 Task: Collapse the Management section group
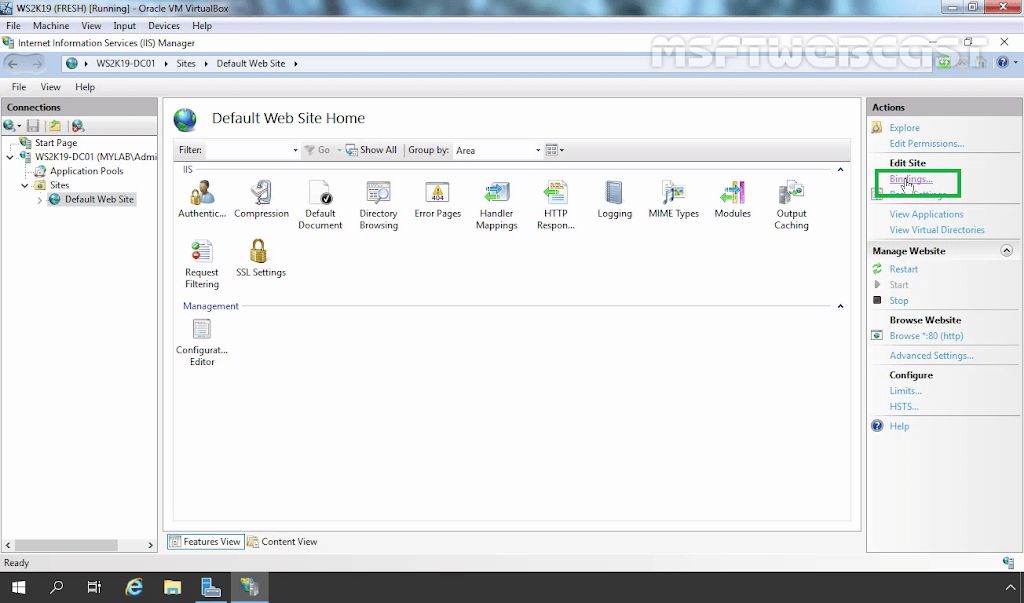[840, 306]
